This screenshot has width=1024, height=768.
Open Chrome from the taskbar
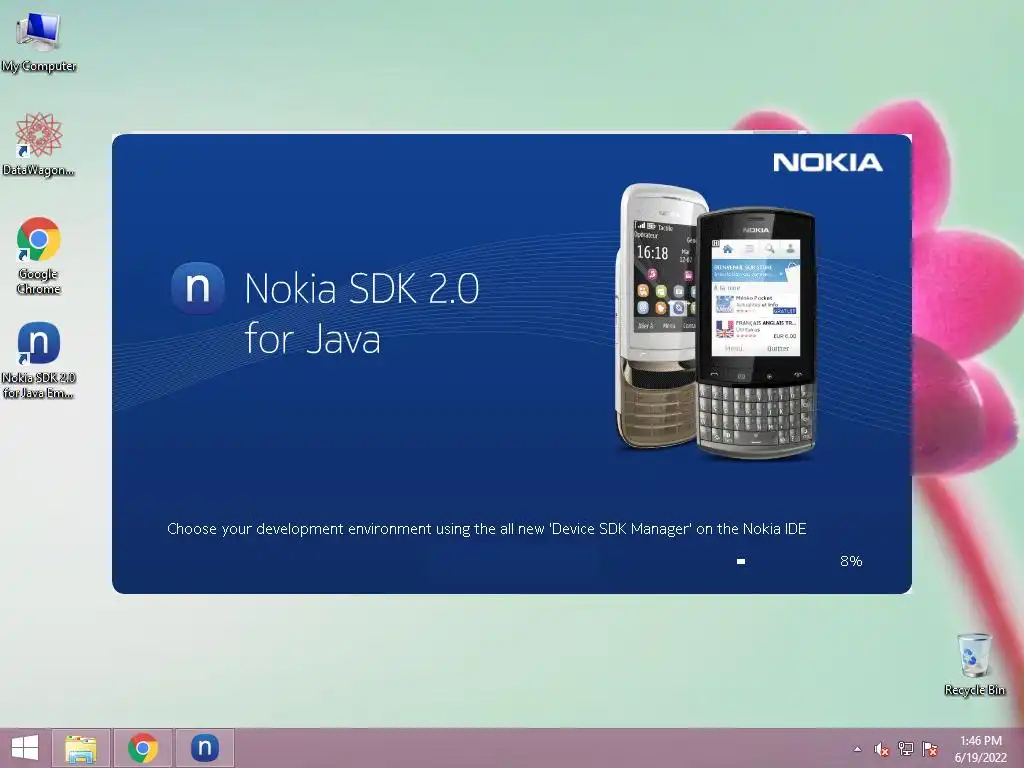[x=143, y=748]
